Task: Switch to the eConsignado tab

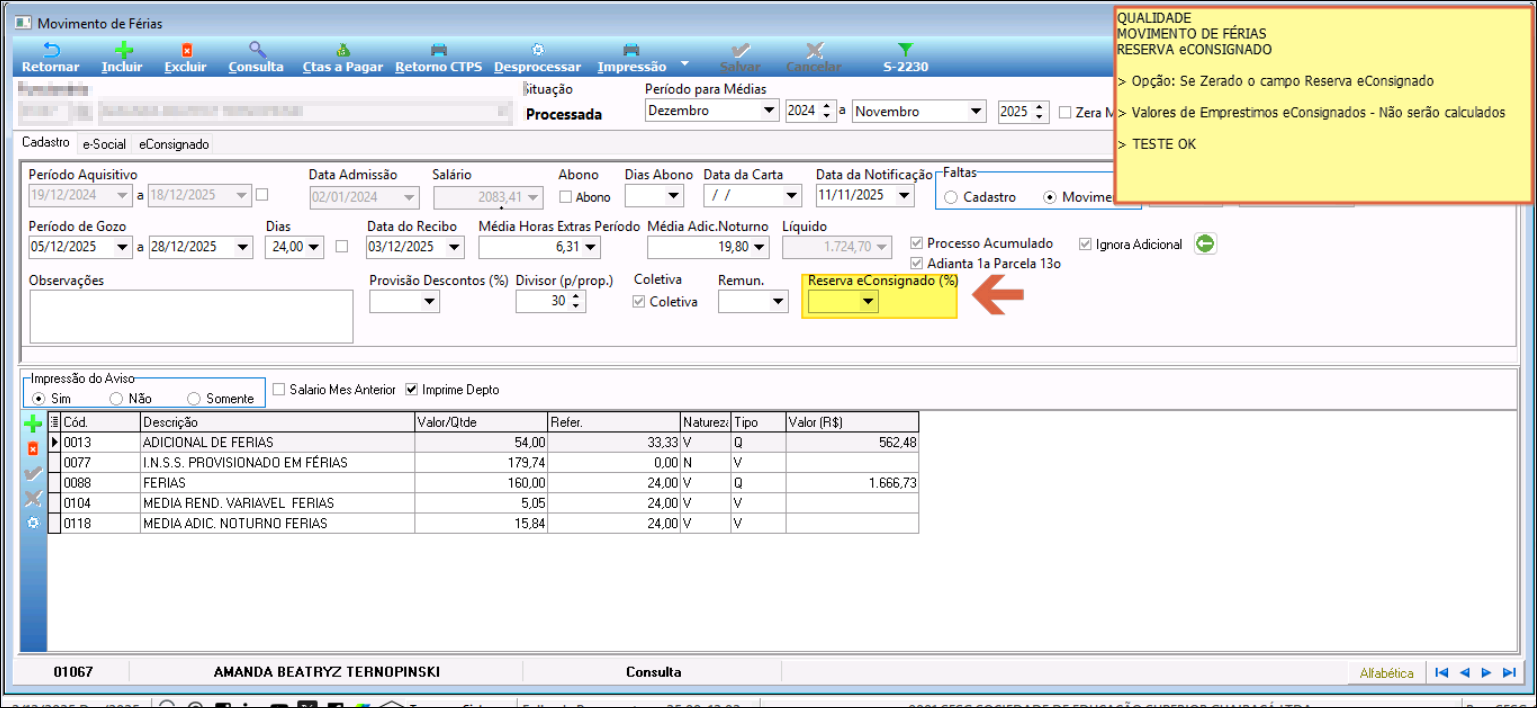Action: click(x=174, y=144)
